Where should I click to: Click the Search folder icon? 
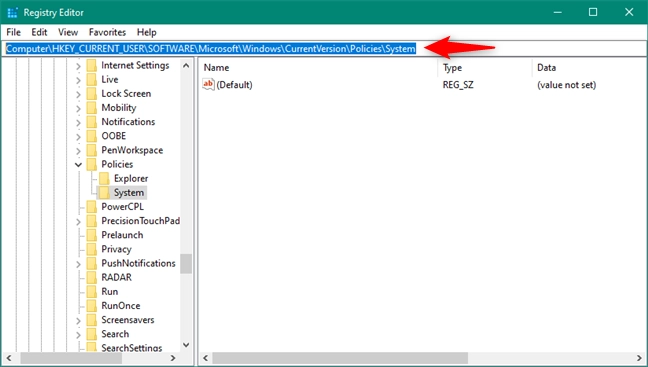click(x=92, y=334)
